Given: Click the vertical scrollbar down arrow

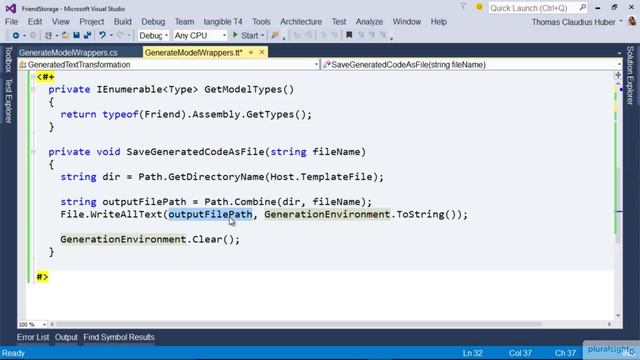Looking at the screenshot, I should [x=618, y=316].
